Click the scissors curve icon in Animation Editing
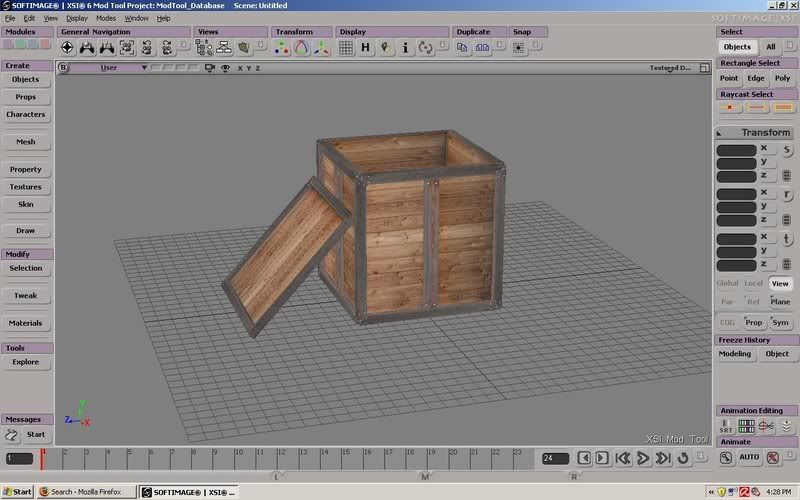Image resolution: width=800 pixels, height=500 pixels. click(766, 426)
